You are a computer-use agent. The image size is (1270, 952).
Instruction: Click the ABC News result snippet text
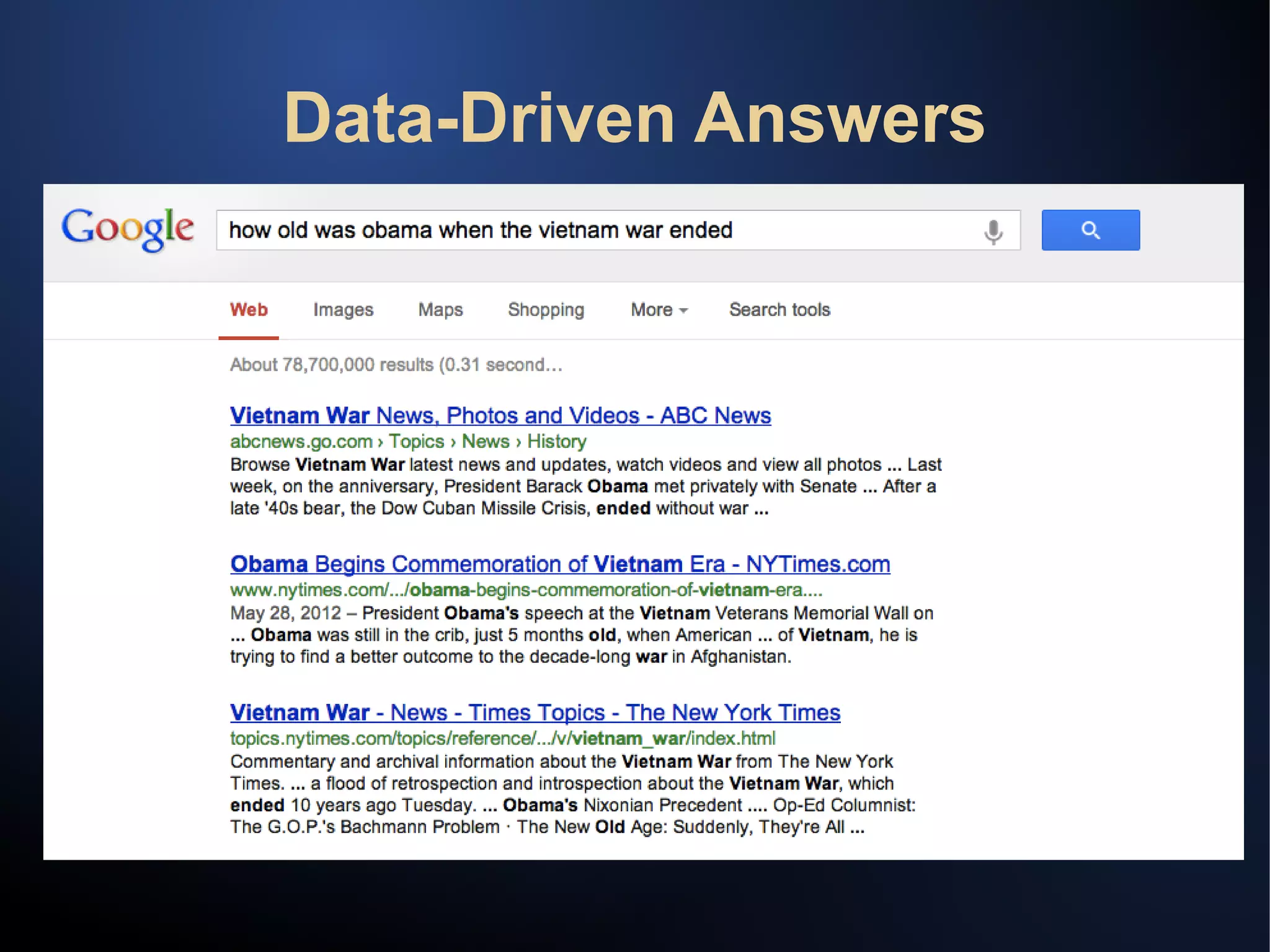[585, 486]
